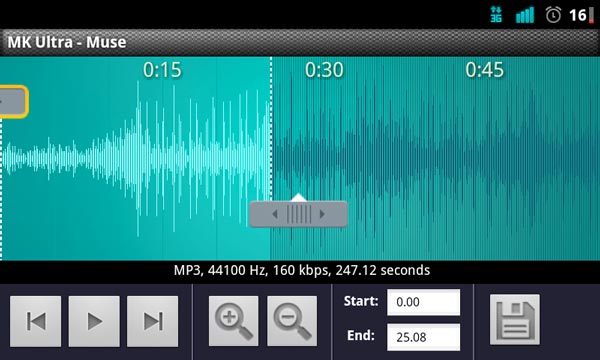Zoom in on the waveform
Viewport: 600px width, 360px height.
point(233,321)
